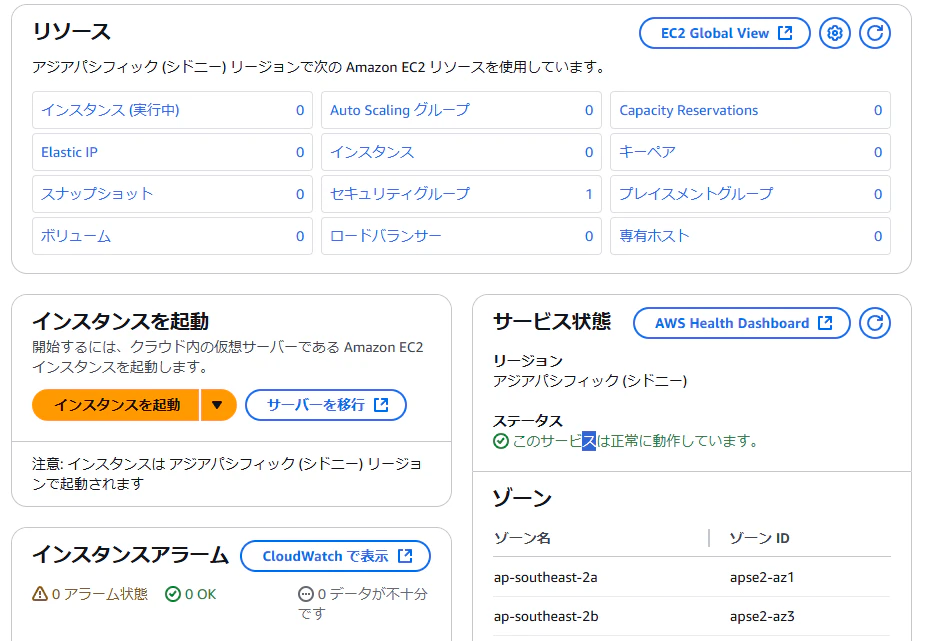The width and height of the screenshot is (931, 641).
Task: Click the insufficient data ellipsis icon
Action: [306, 594]
